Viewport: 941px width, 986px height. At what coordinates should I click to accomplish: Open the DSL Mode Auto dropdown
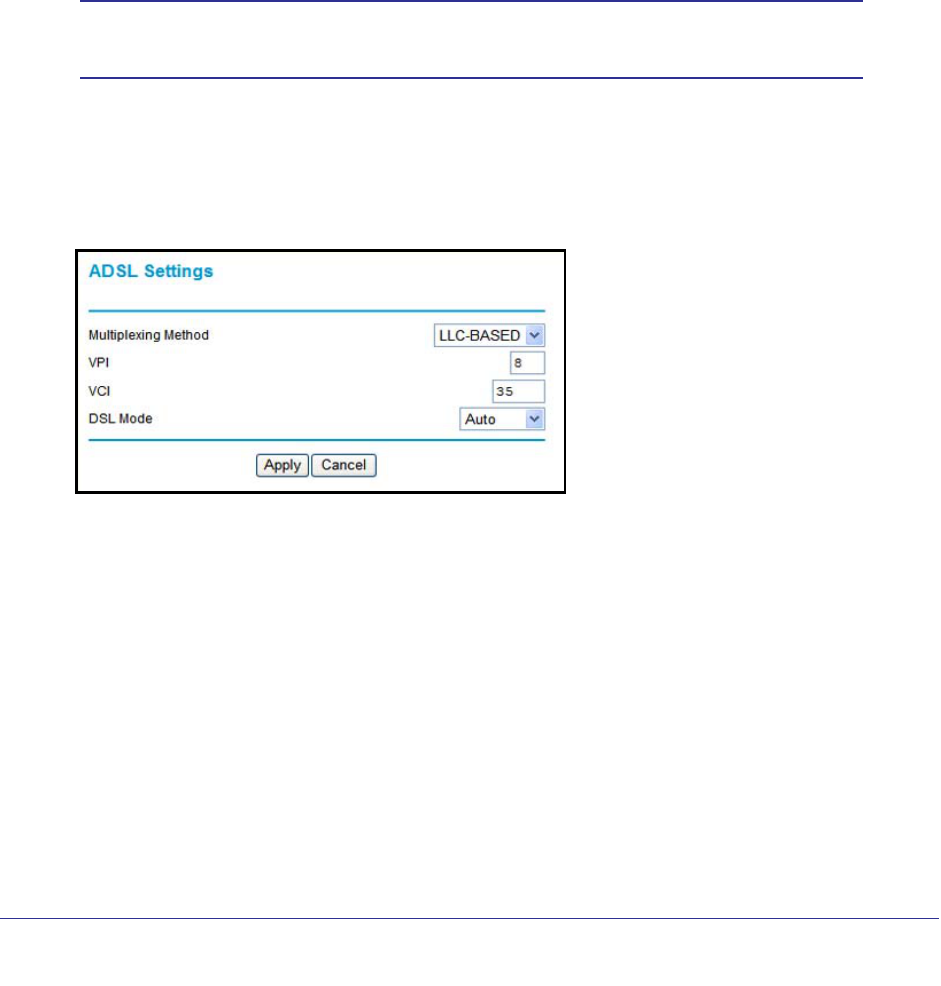503,419
